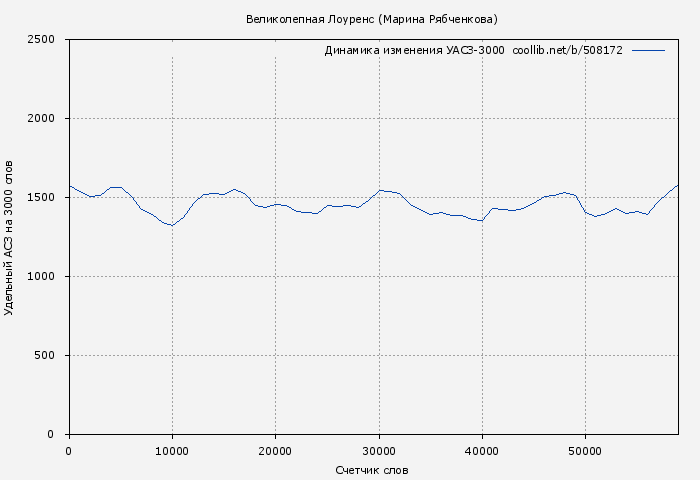Click the 10000 tick on X-axis

tap(172, 451)
